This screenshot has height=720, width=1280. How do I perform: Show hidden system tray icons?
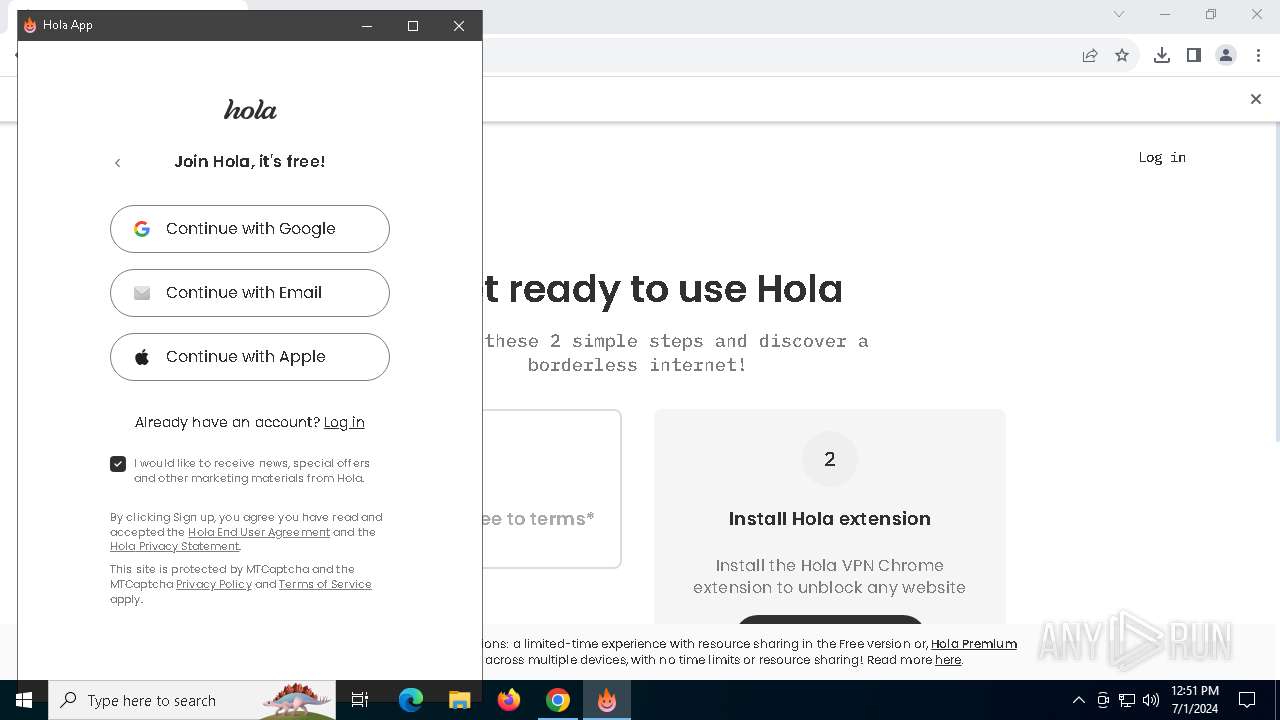[x=1078, y=700]
